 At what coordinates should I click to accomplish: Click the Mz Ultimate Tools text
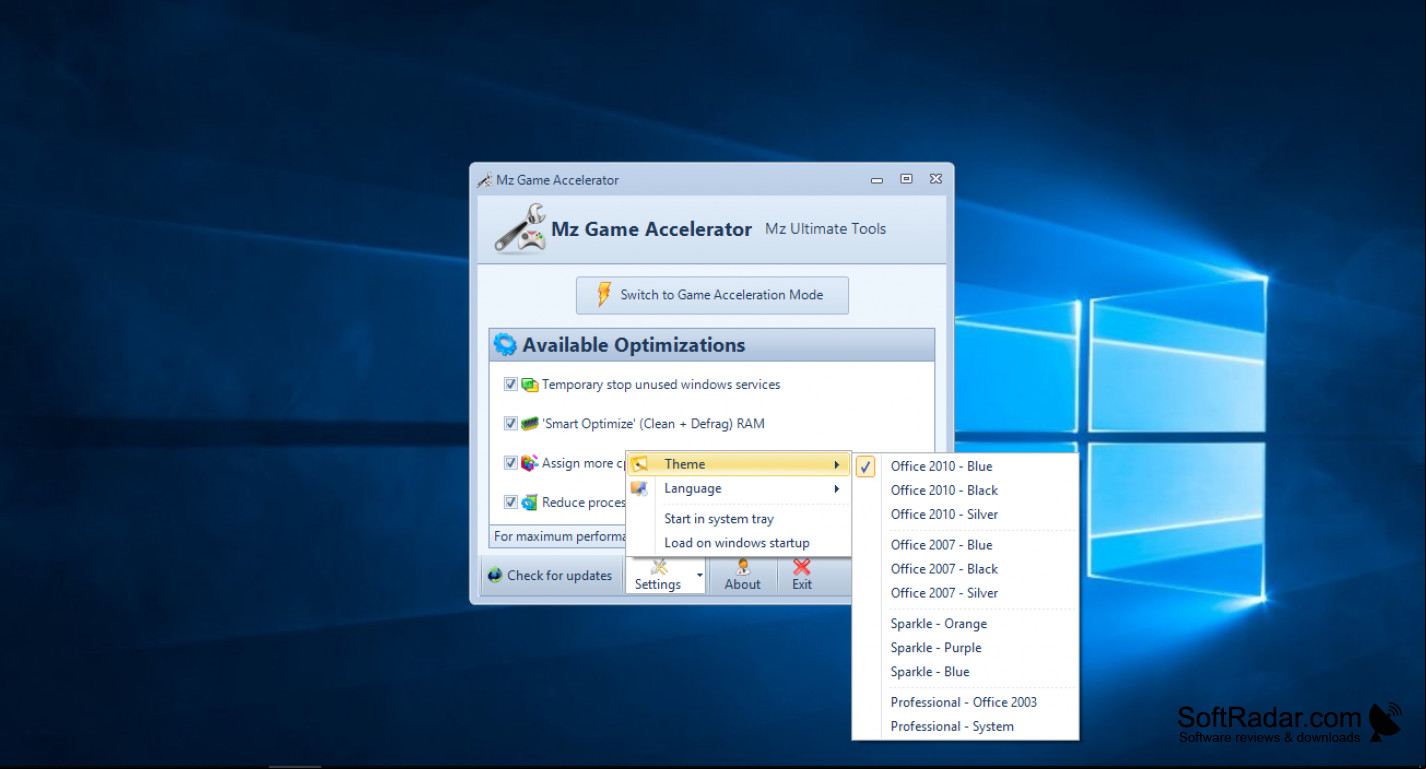pyautogui.click(x=826, y=229)
